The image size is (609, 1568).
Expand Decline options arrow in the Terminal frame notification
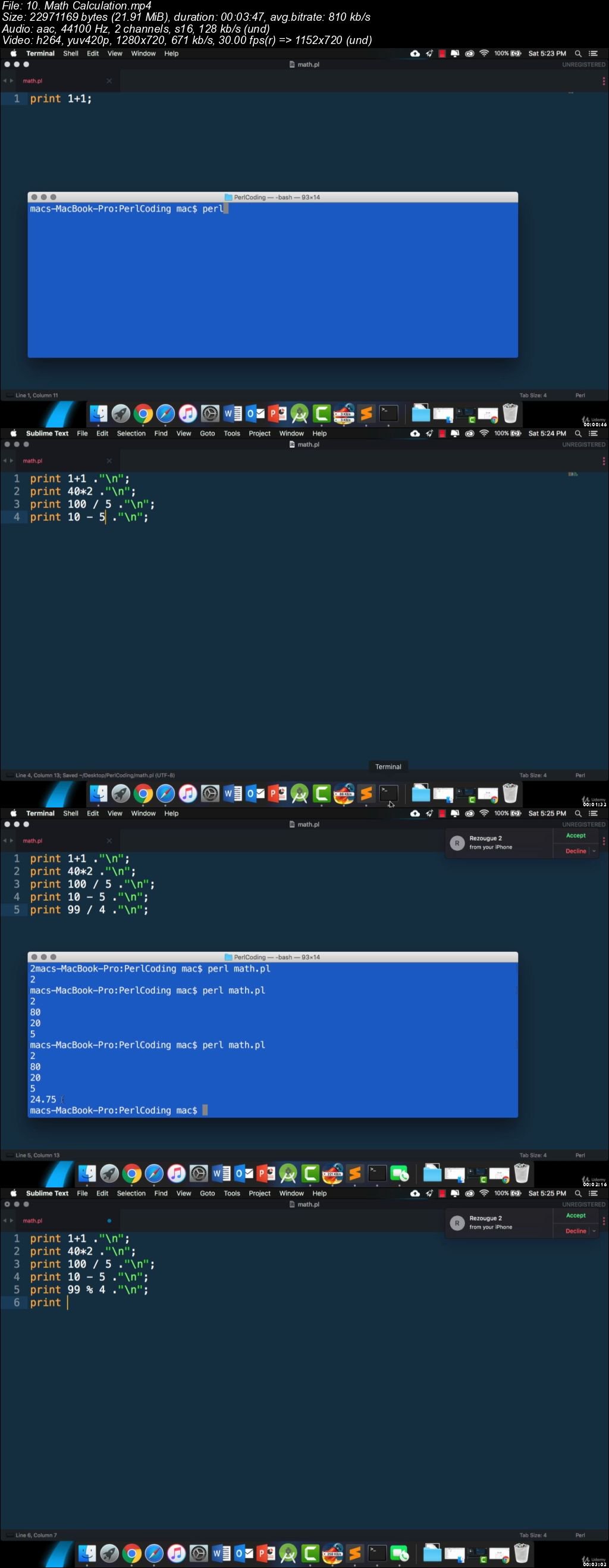point(594,851)
